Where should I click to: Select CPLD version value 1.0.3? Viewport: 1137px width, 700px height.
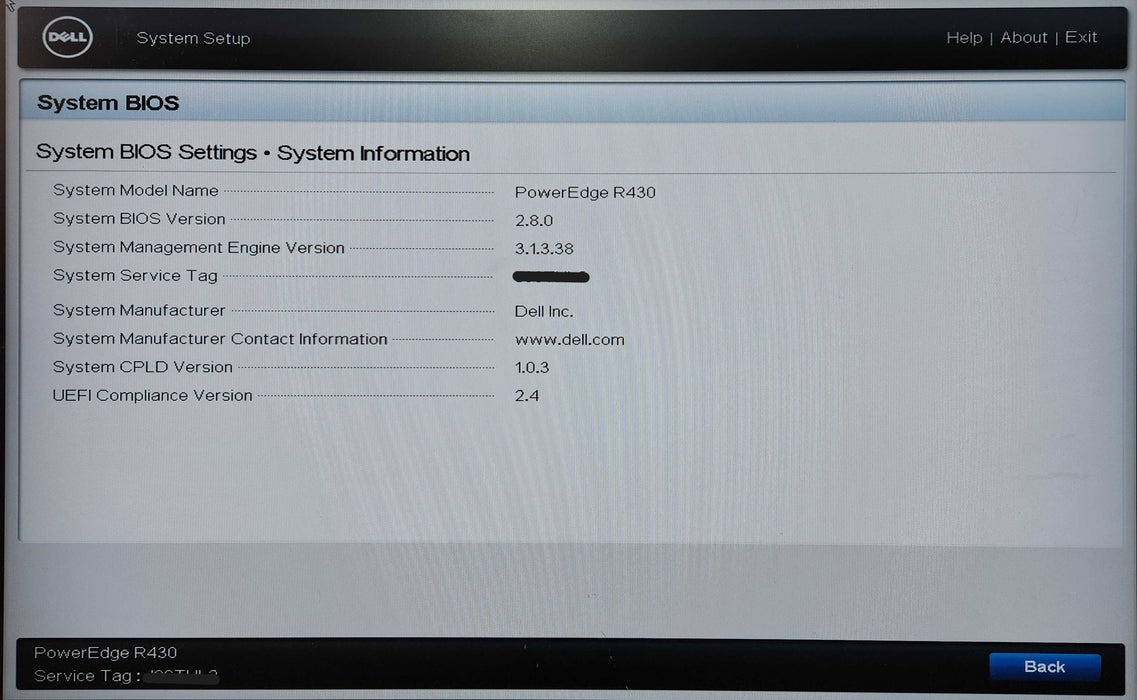[x=532, y=368]
